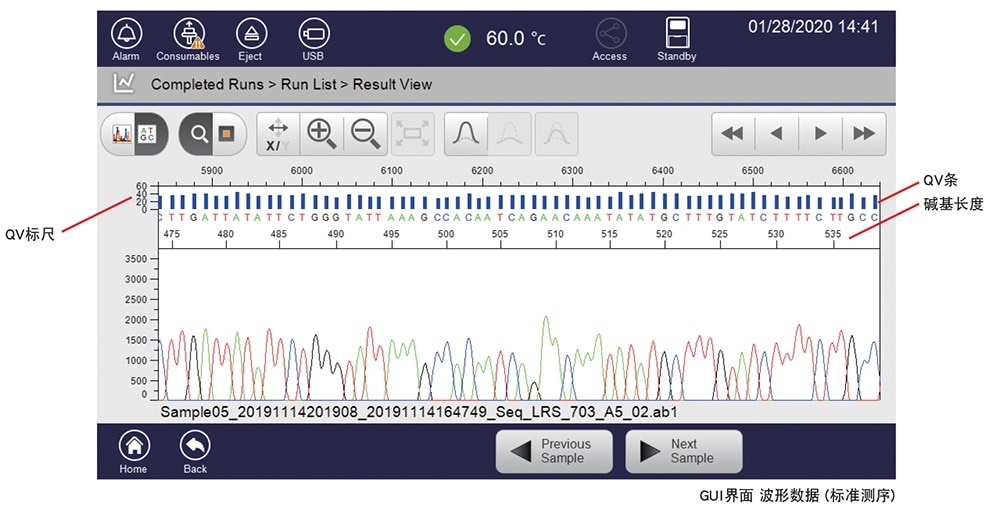Viewport: 1000px width, 517px height.
Task: Select the magnifier search mode toggle
Action: pos(200,134)
